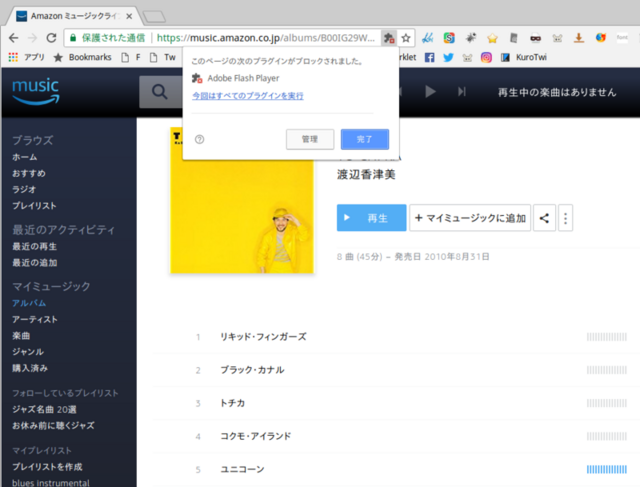The image size is (640, 487).
Task: Click artist name 渡辺香津美
Action: (x=366, y=175)
